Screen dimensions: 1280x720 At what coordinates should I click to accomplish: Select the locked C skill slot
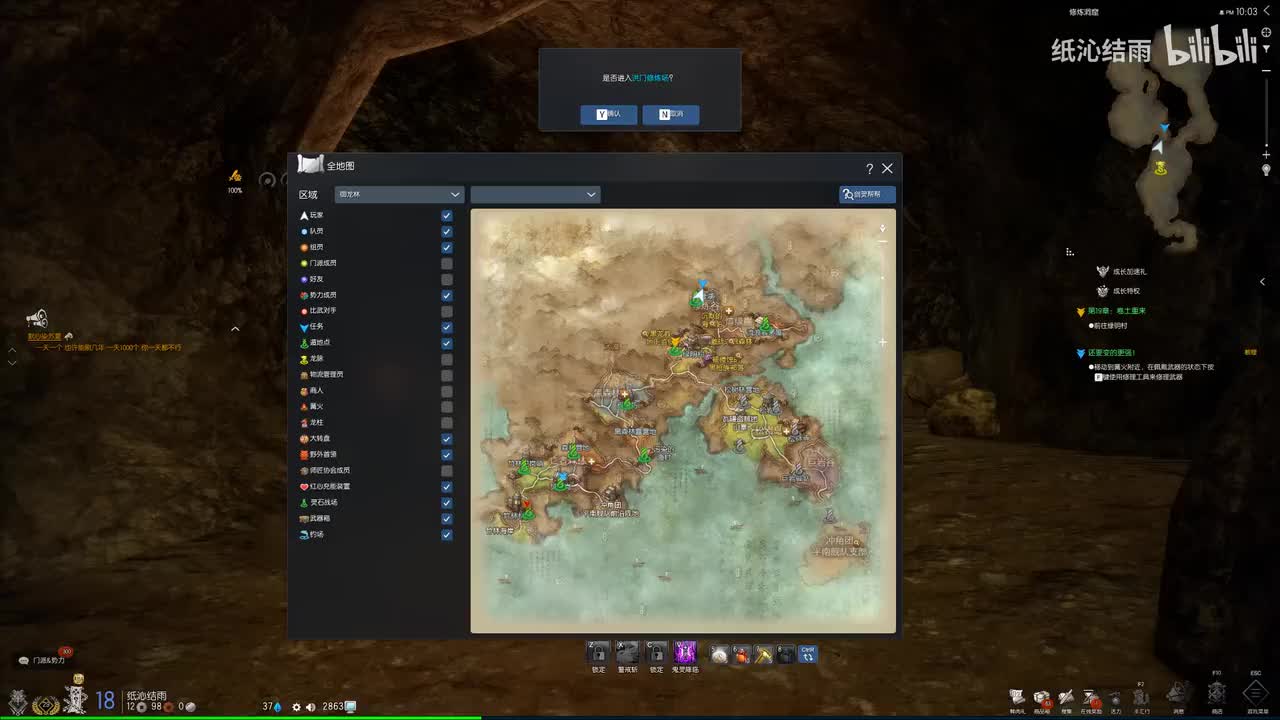656,653
